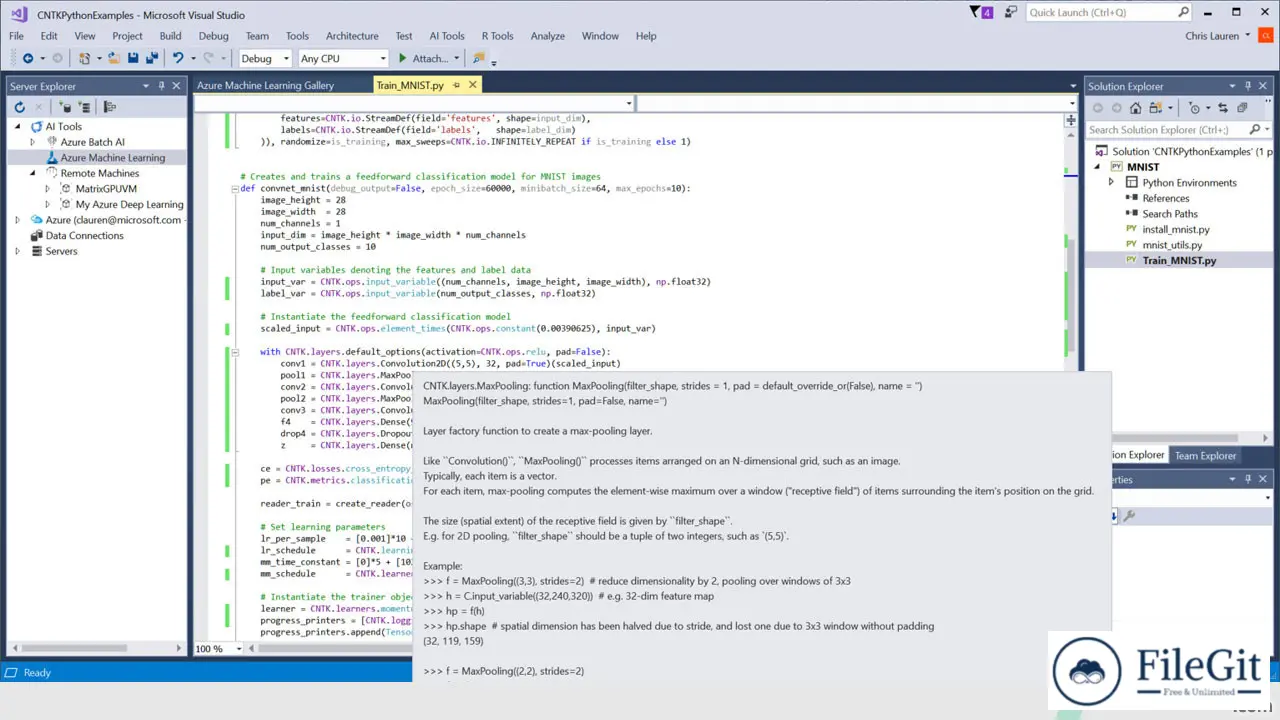Click the Send Feedback icon in the title bar
Viewport: 1280px width, 720px height.
click(1012, 12)
